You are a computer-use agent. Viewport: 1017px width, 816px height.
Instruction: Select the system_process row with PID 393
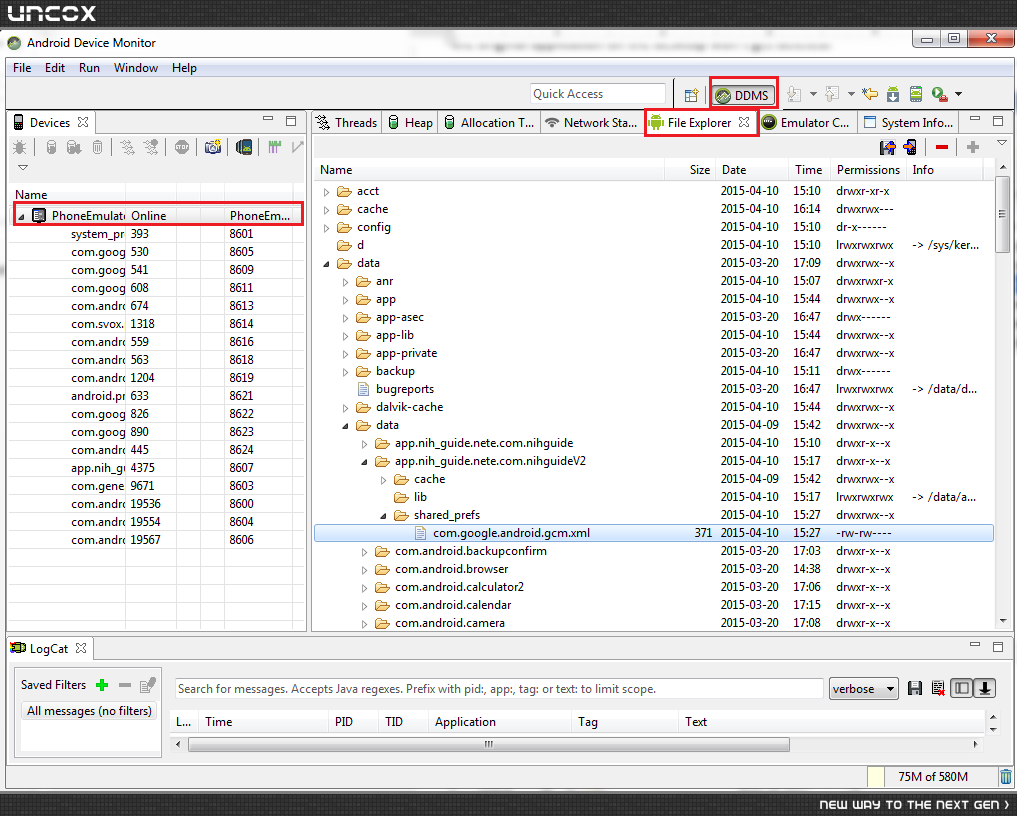156,234
